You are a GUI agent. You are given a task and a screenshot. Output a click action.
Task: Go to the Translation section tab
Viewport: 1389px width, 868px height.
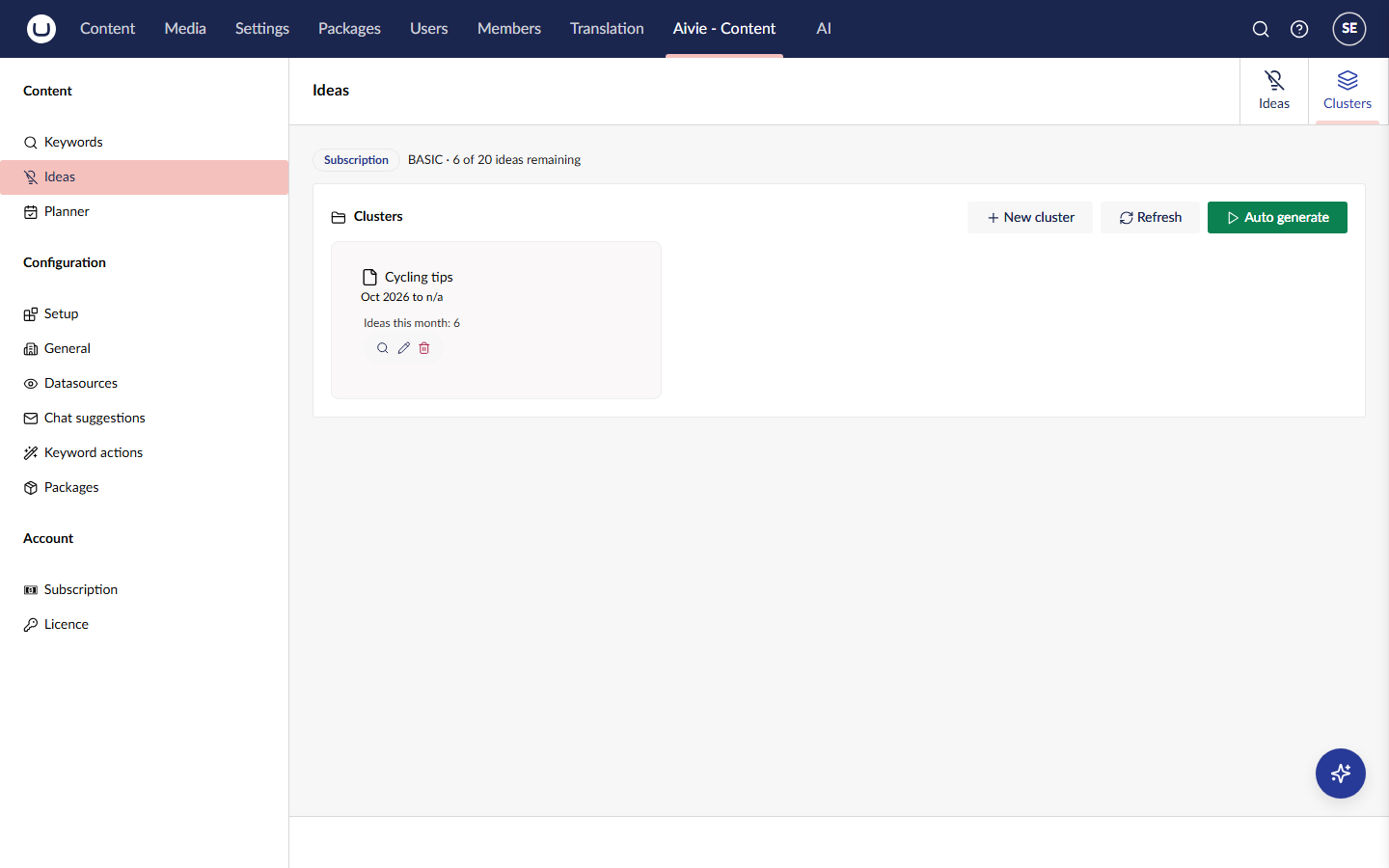[x=607, y=29]
